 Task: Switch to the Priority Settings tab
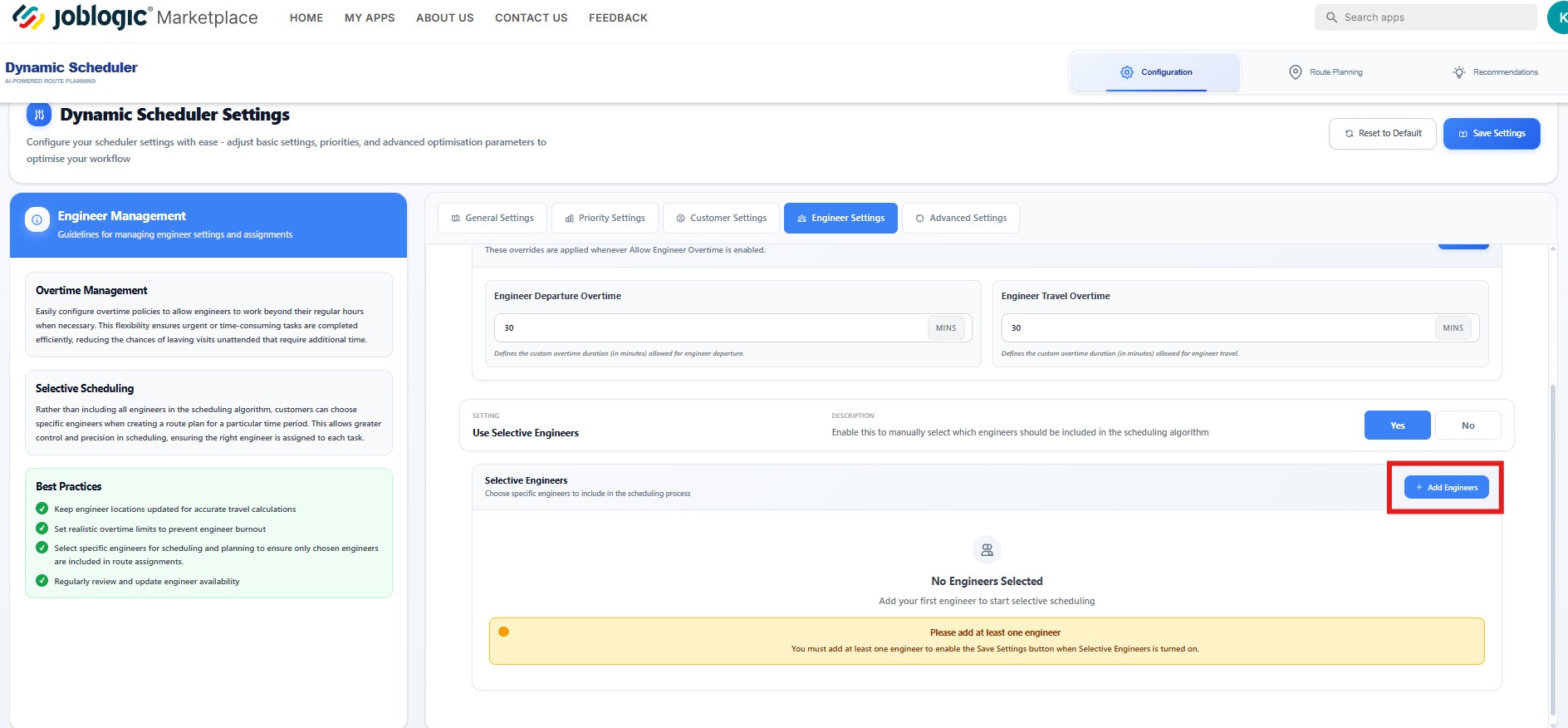click(605, 219)
